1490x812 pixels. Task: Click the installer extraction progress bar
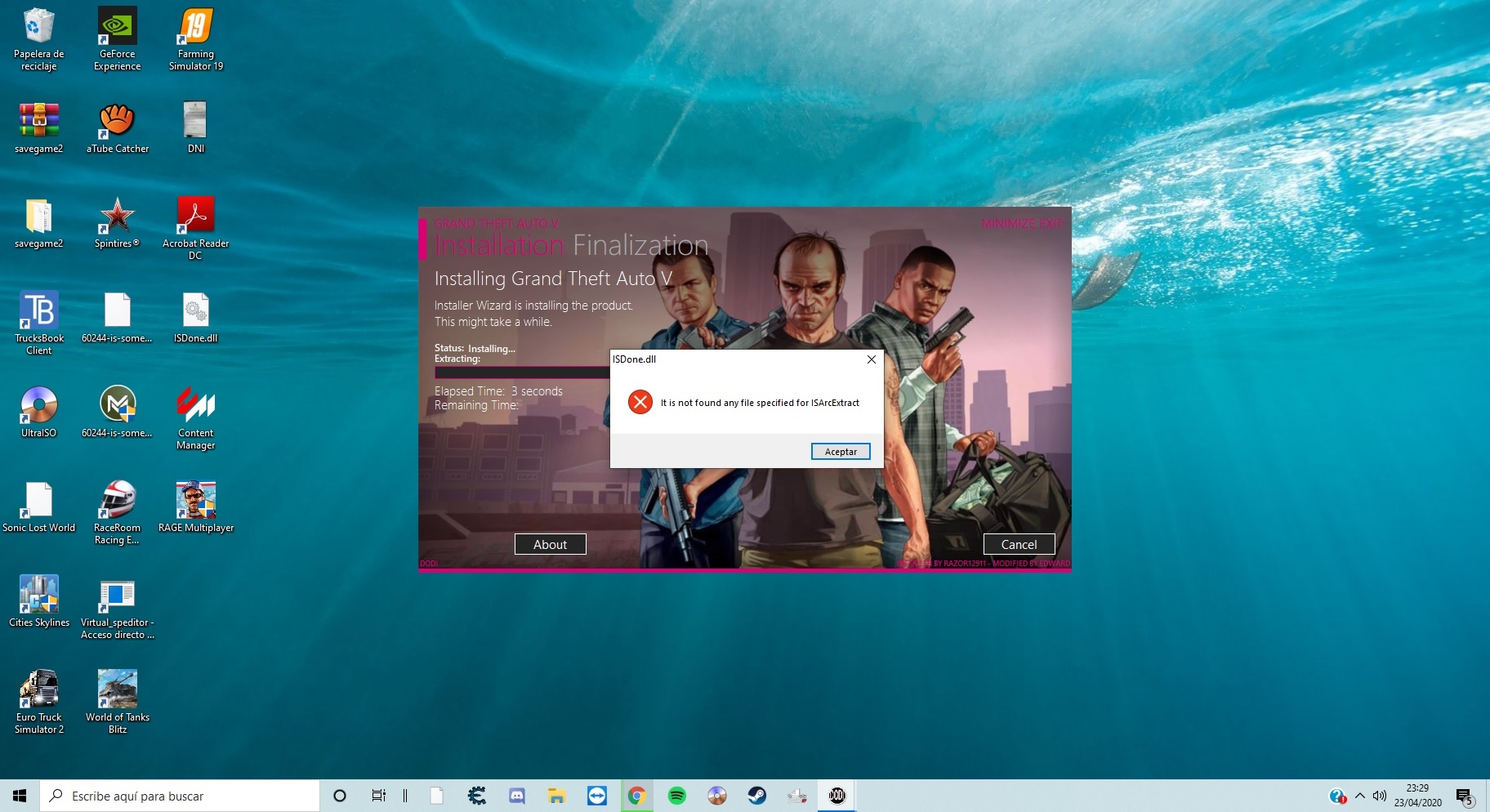522,373
